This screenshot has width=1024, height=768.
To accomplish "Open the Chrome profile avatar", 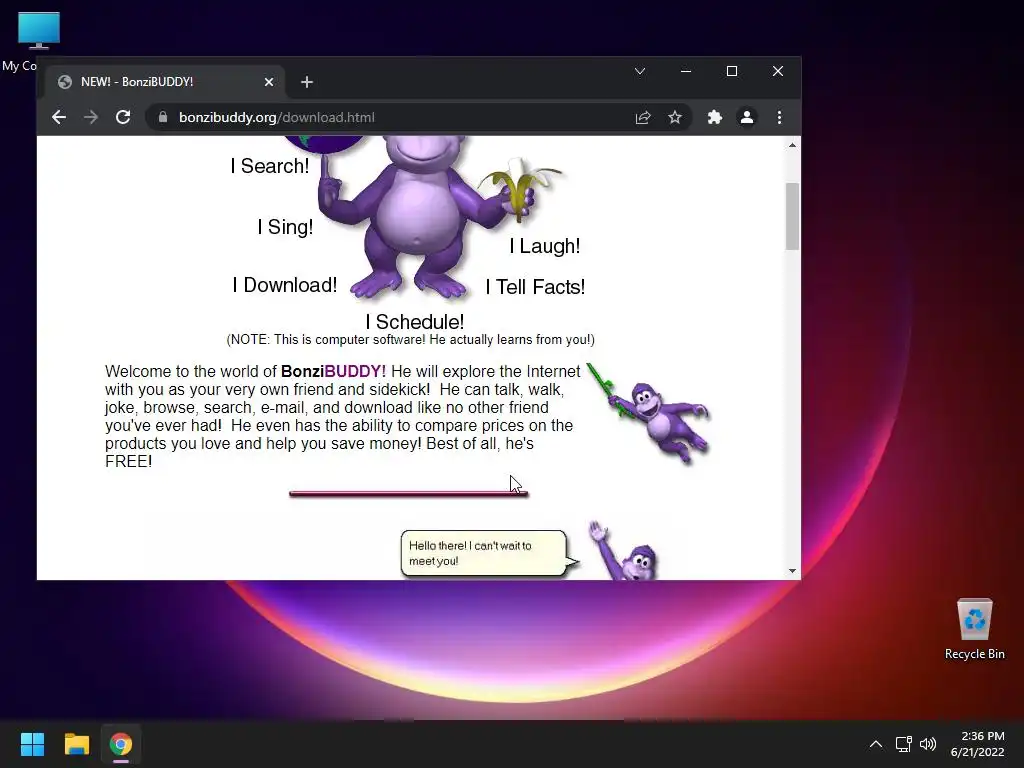I will point(746,118).
